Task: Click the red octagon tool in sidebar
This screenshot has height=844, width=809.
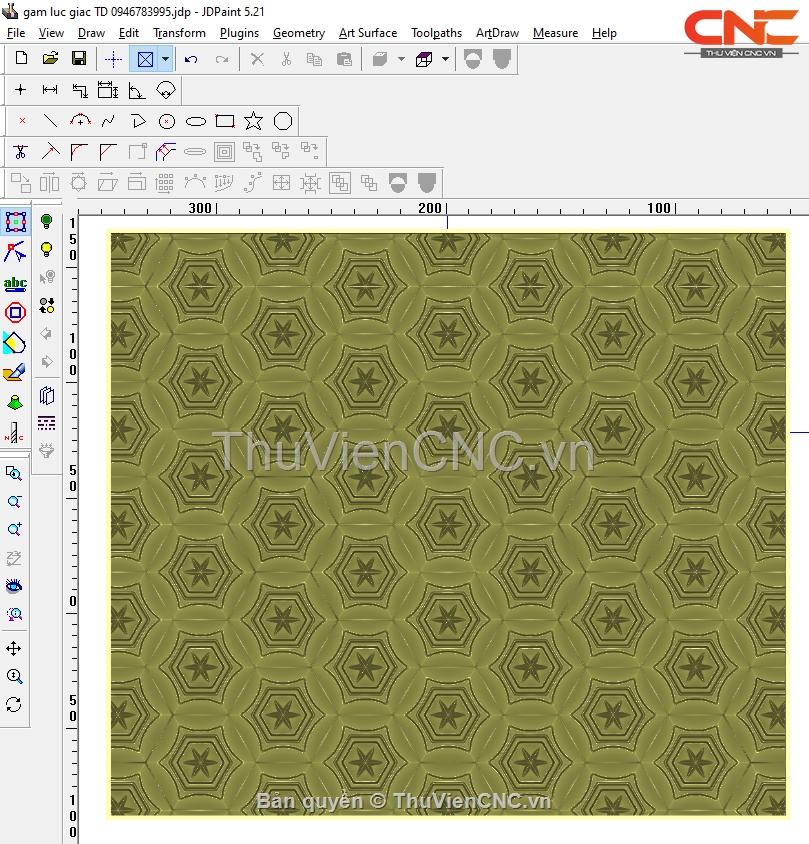Action: coord(15,312)
